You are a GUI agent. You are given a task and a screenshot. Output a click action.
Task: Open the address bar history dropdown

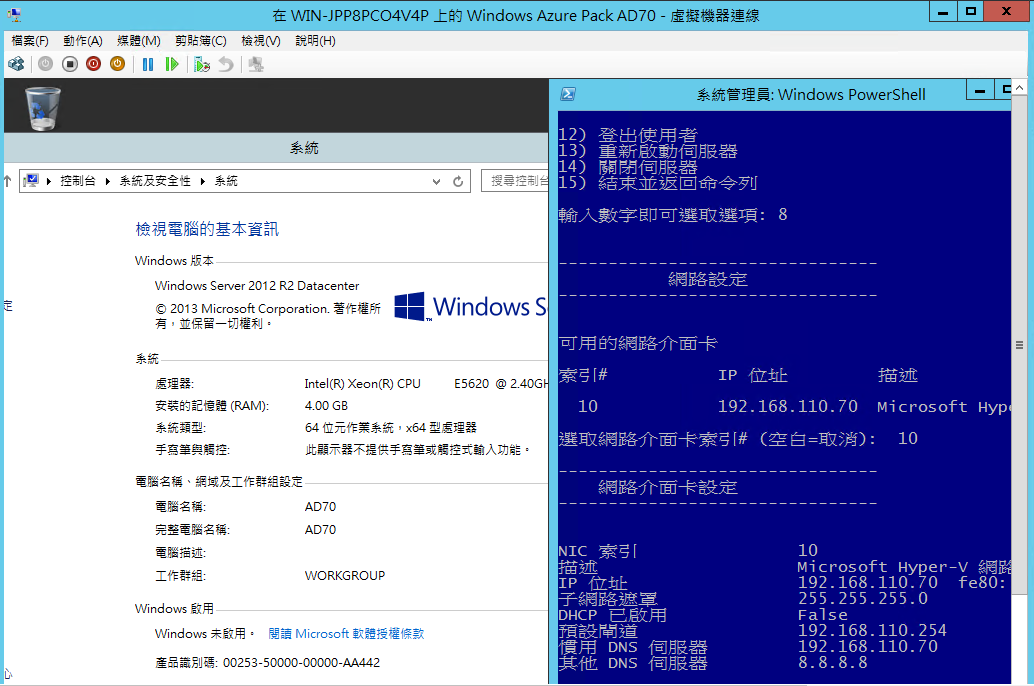[436, 181]
